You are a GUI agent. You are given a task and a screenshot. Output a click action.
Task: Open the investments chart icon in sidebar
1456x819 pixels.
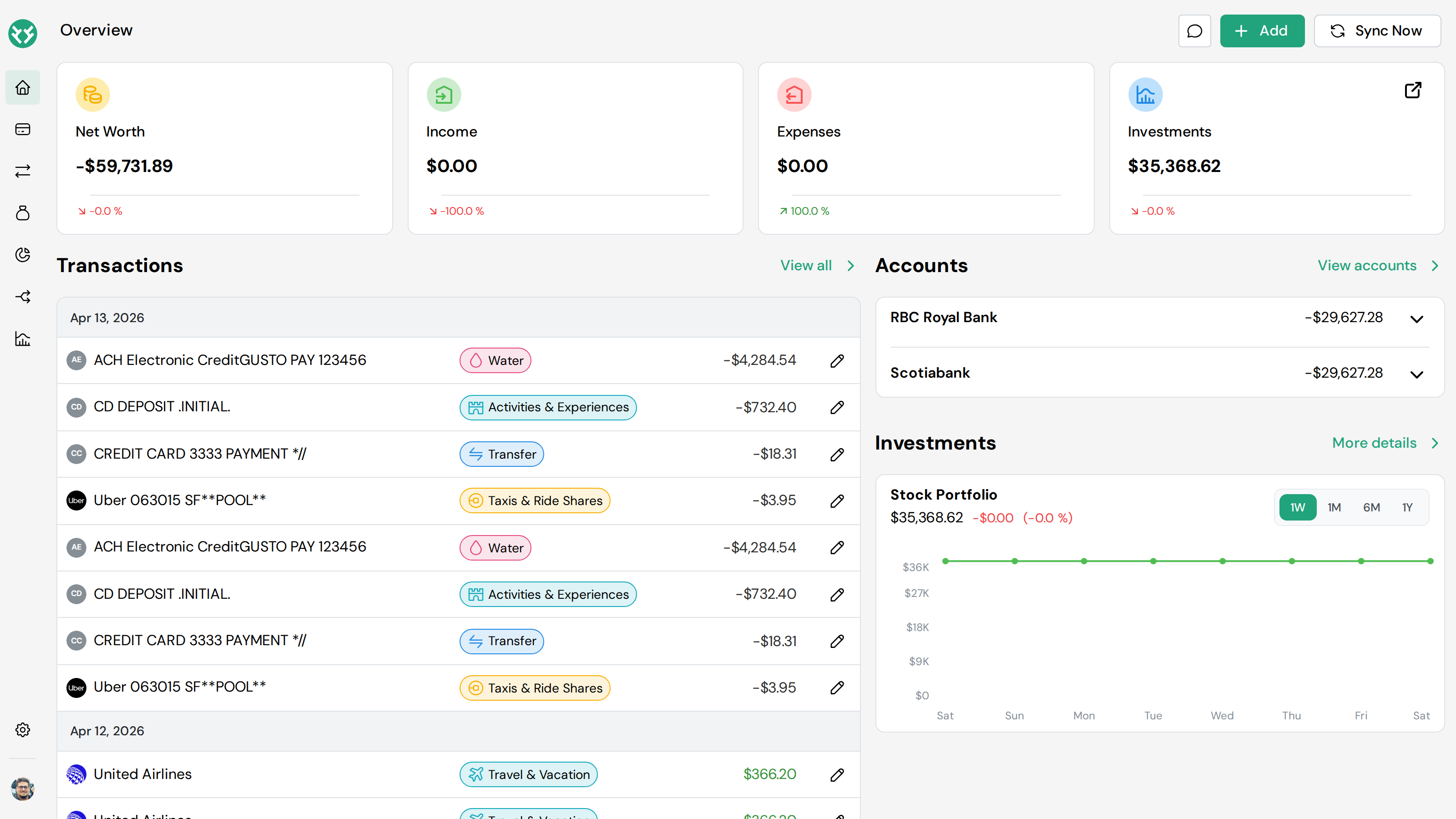23,339
